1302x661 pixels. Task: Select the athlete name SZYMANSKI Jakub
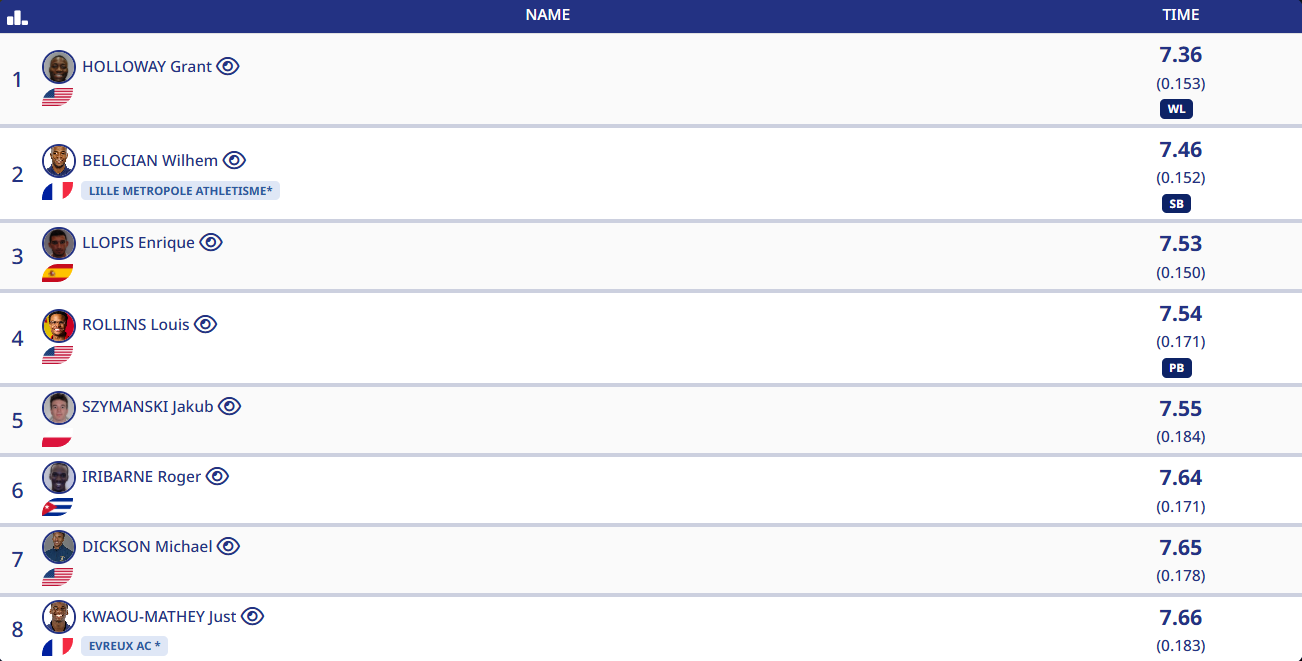click(x=147, y=407)
